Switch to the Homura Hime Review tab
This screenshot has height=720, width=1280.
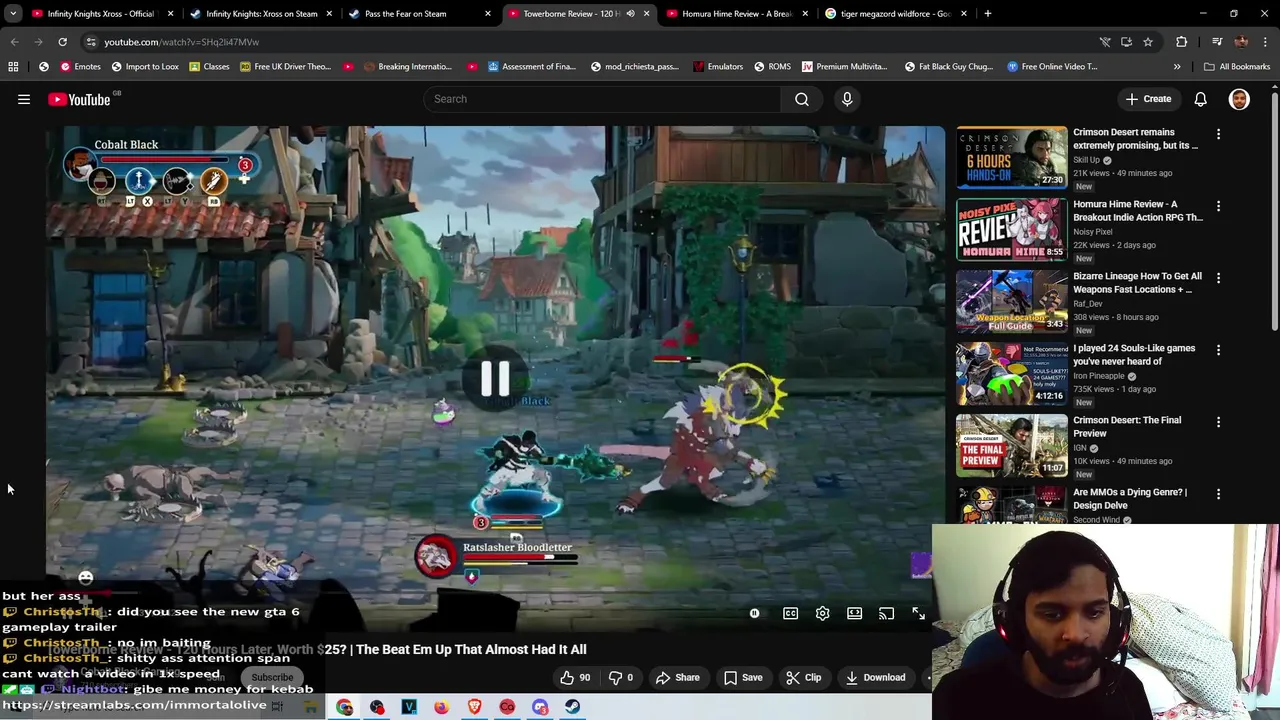737,14
